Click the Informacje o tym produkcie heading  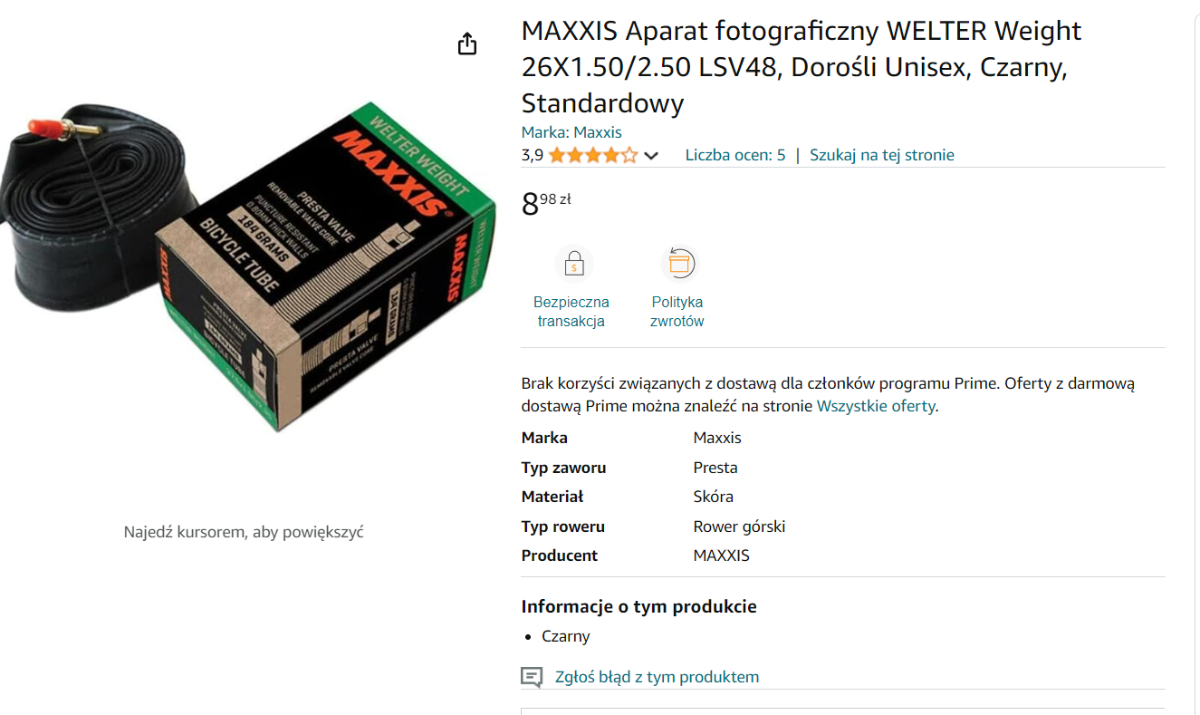(639, 607)
